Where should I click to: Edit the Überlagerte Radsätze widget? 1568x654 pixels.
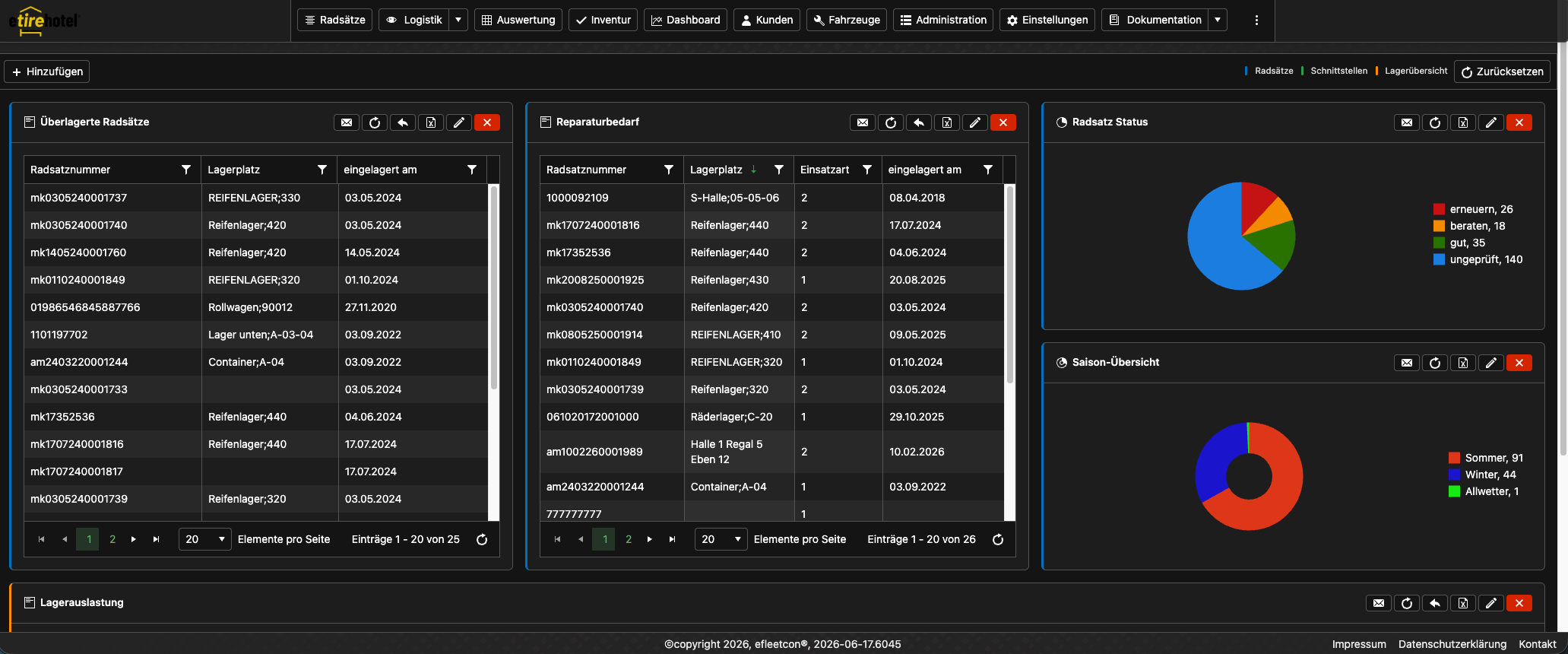coord(459,122)
